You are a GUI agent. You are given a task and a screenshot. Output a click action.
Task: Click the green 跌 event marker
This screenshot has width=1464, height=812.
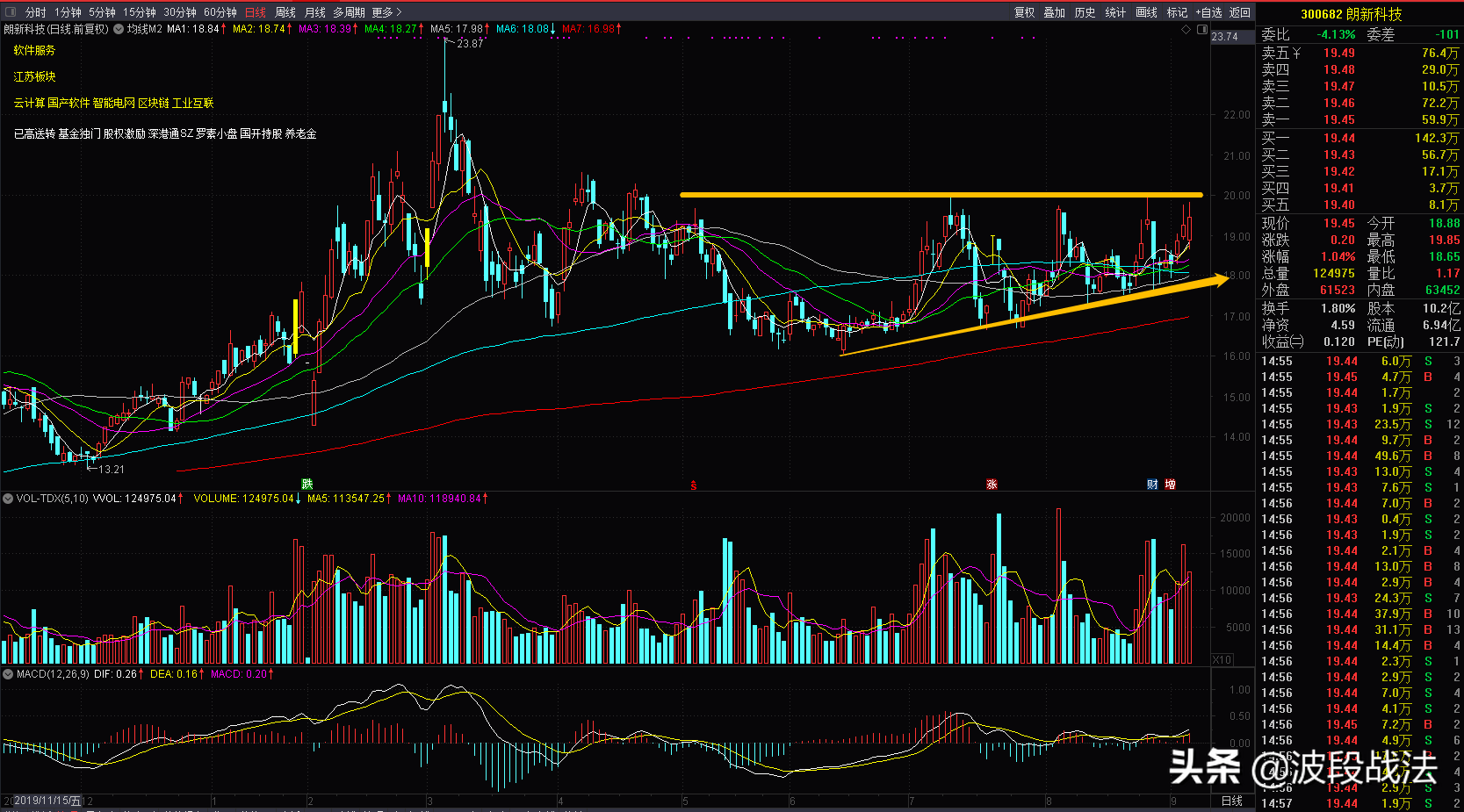[x=307, y=485]
